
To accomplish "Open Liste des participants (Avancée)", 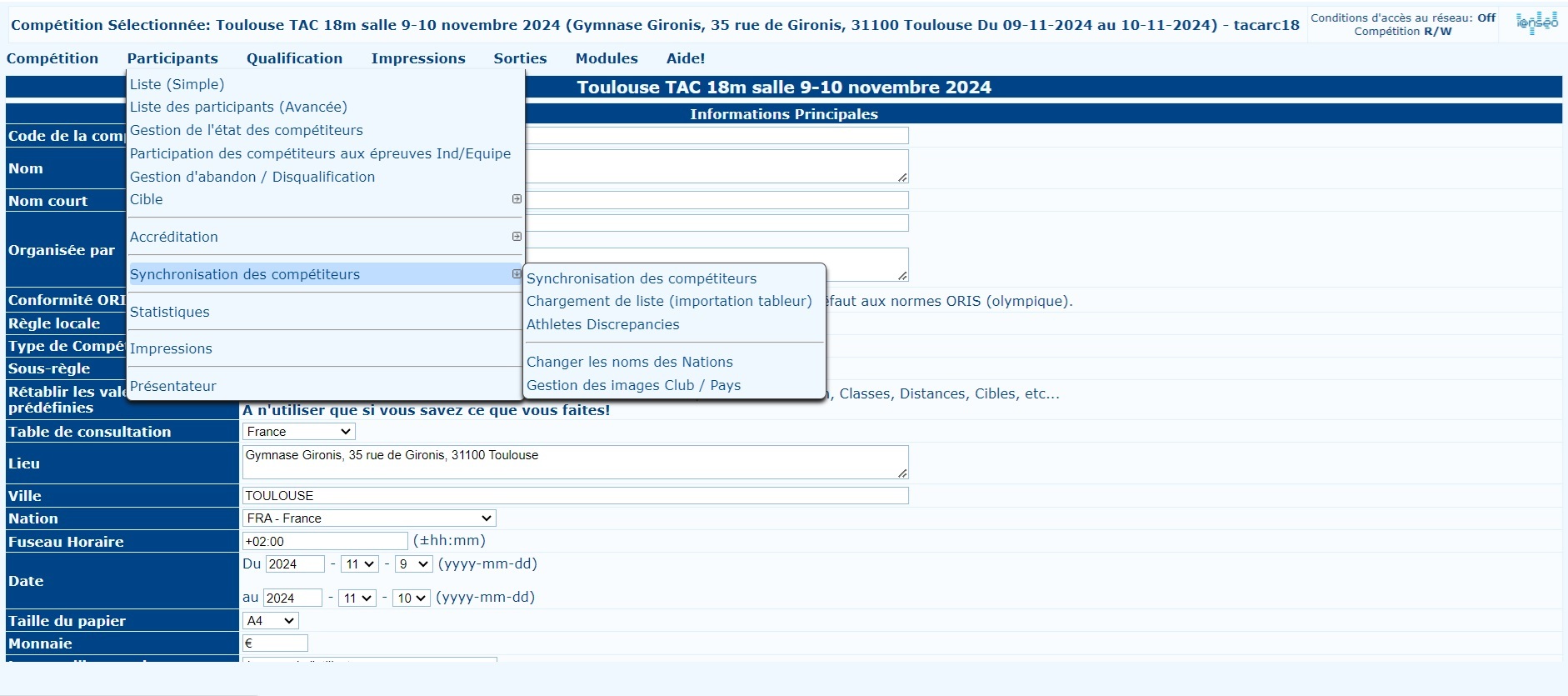I will tap(238, 107).
